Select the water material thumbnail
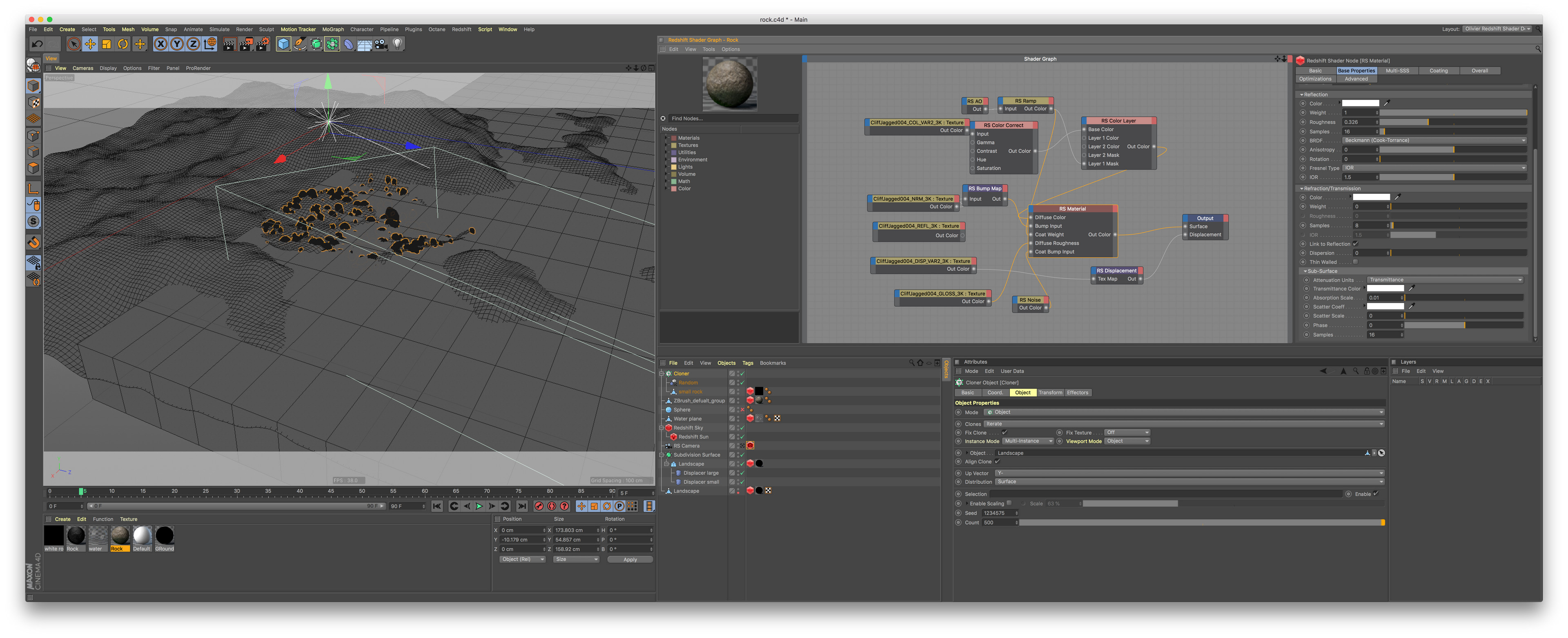Viewport: 1568px width, 638px height. (x=98, y=538)
